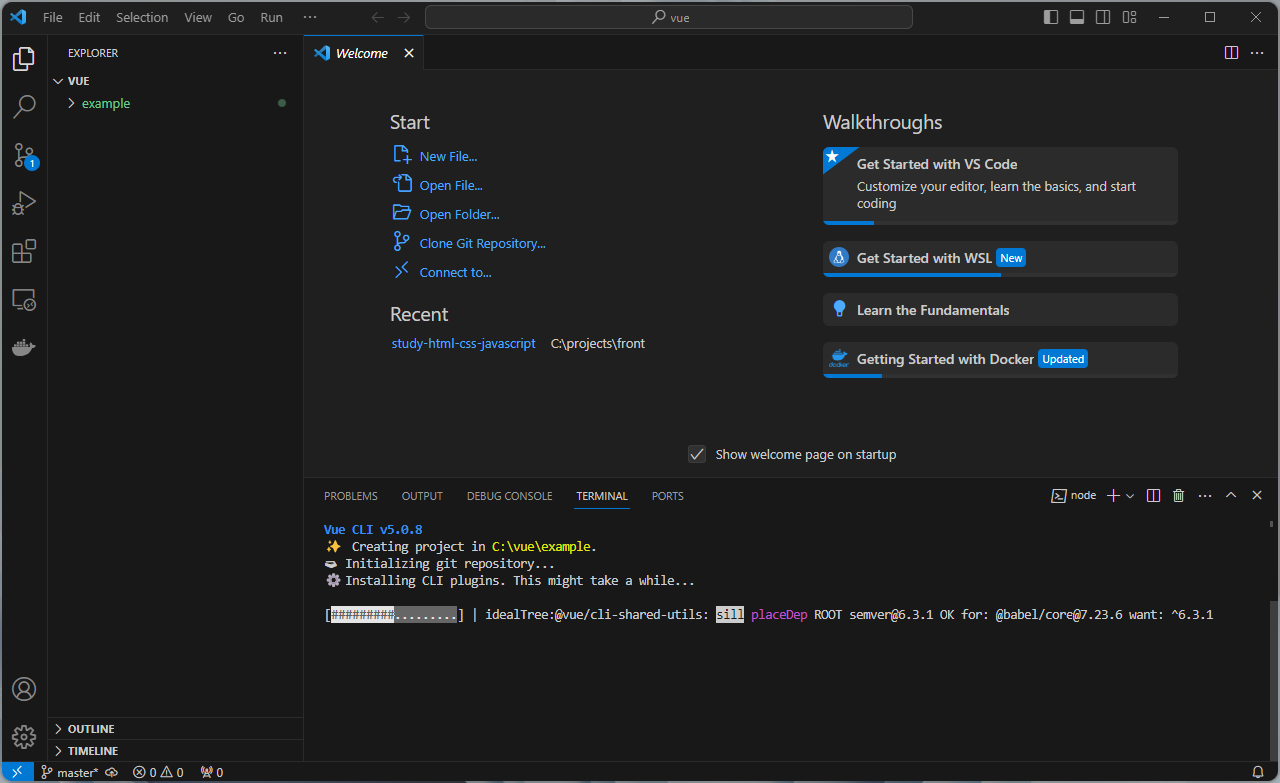Open the Manage gear icon

pyautogui.click(x=24, y=737)
